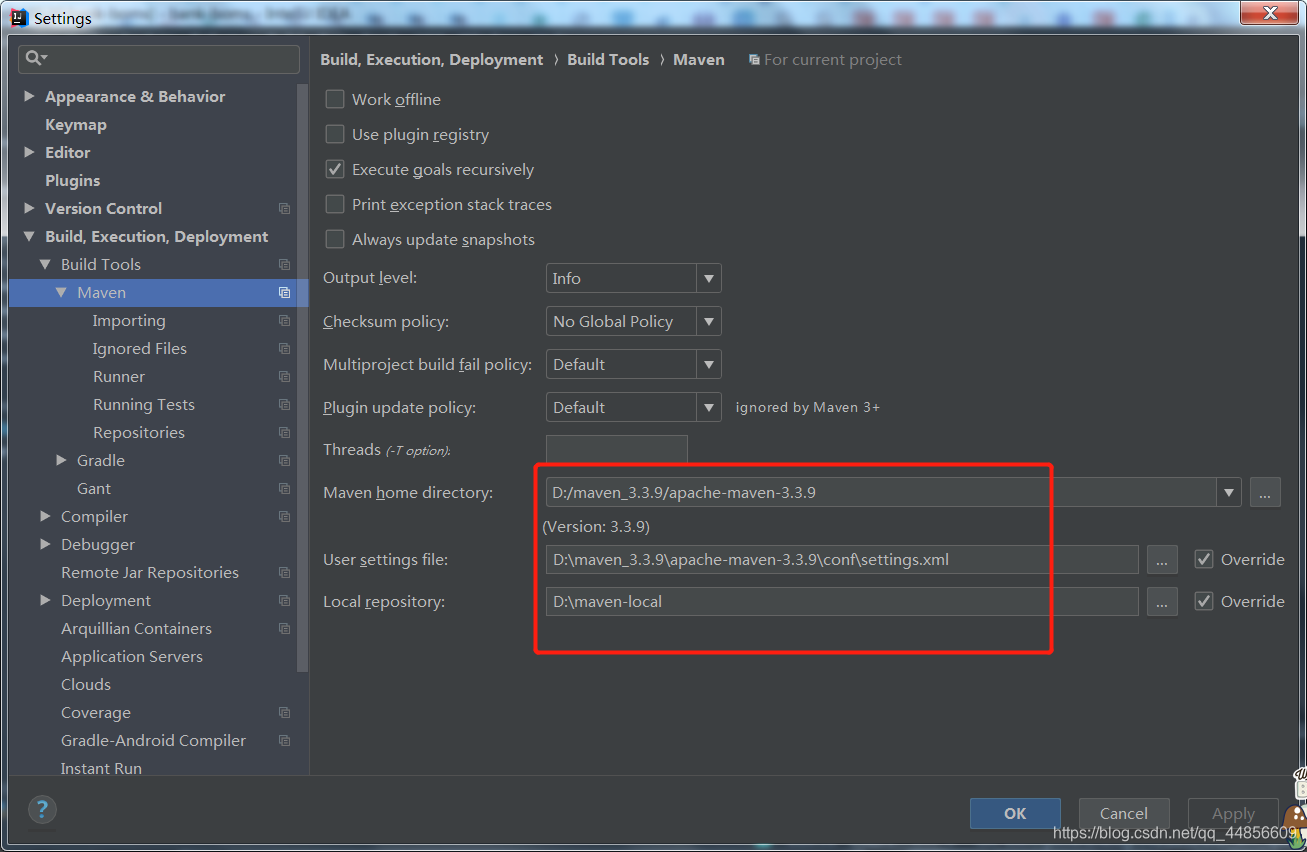Click the User settings file path field

point(842,560)
